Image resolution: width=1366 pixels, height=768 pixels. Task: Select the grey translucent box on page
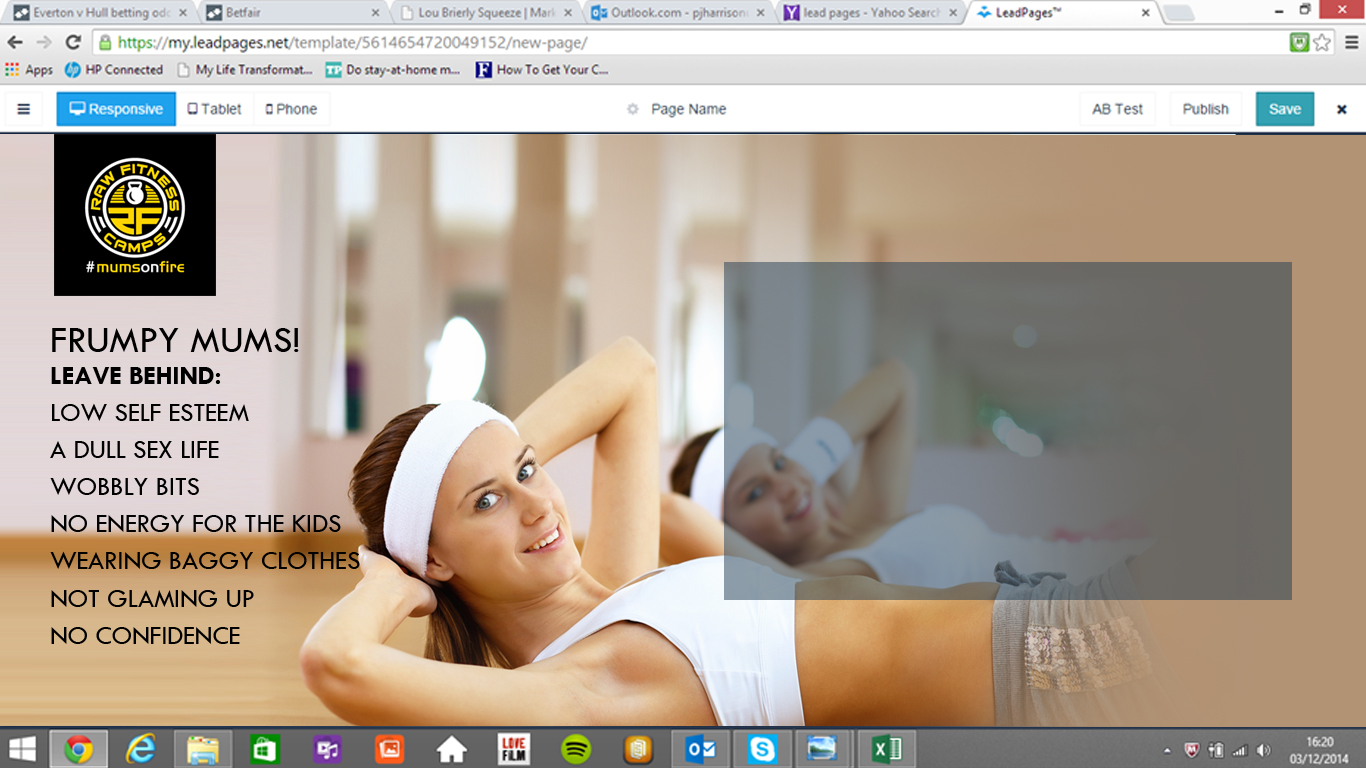pyautogui.click(x=1008, y=431)
